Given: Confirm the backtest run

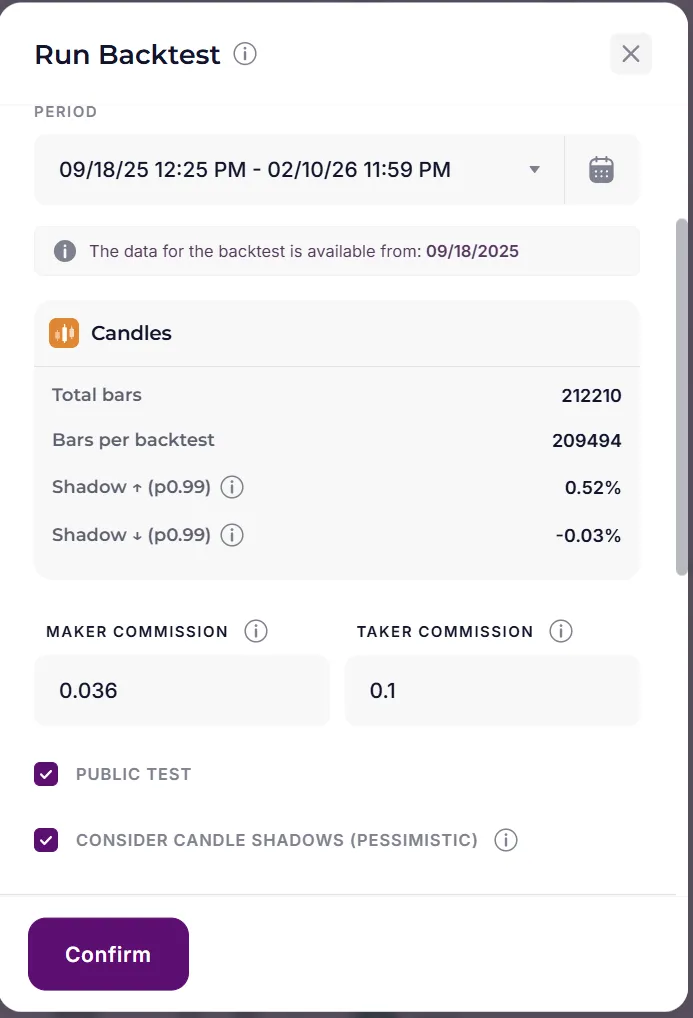Looking at the screenshot, I should [108, 954].
